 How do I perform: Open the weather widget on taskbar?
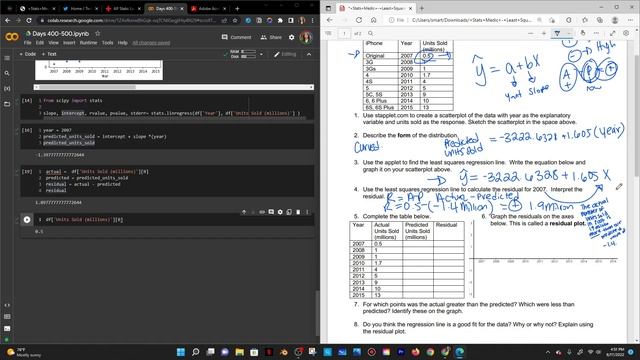click(24, 352)
